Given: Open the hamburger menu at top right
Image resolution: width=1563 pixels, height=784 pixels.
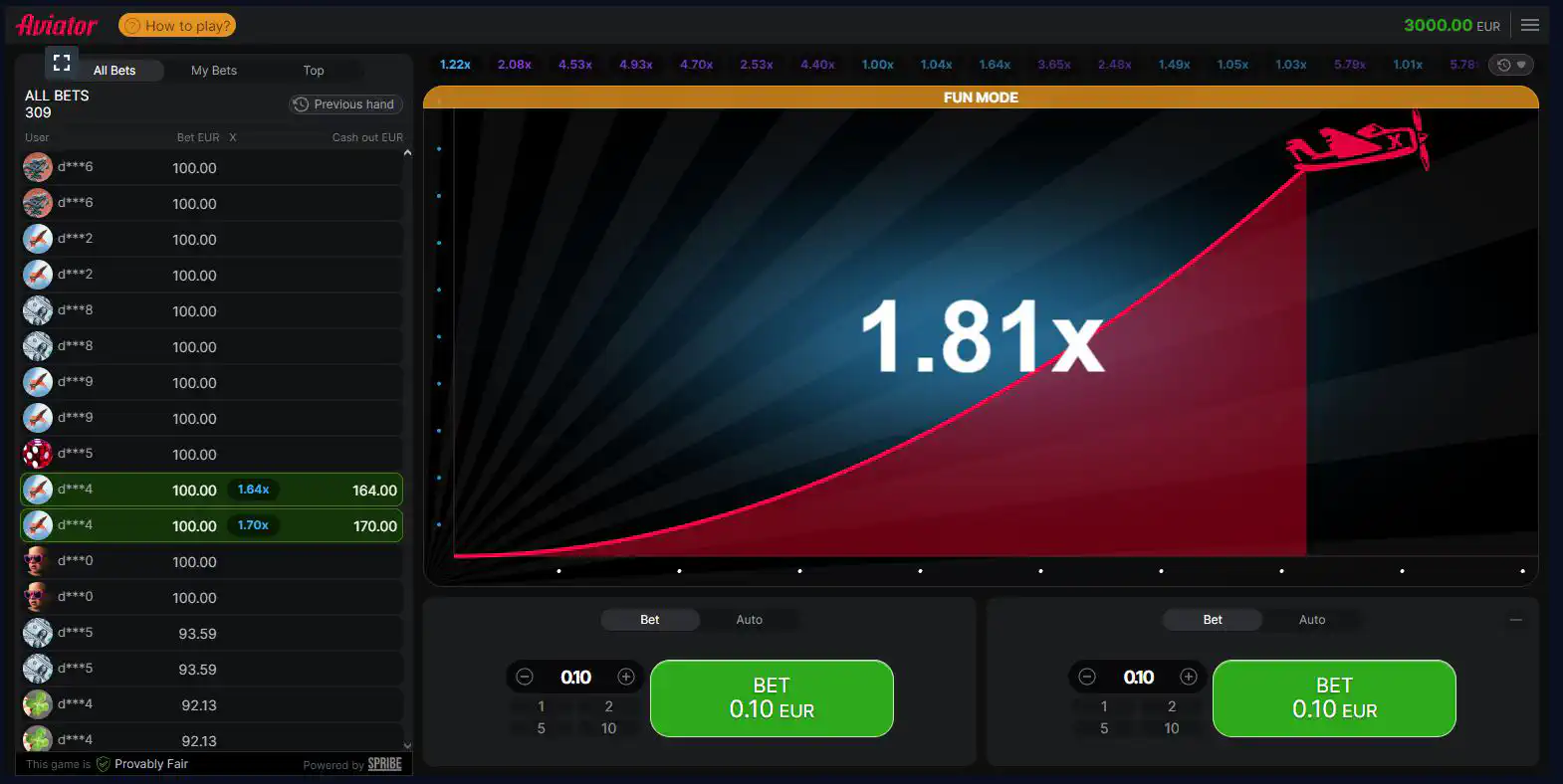Looking at the screenshot, I should [x=1530, y=25].
